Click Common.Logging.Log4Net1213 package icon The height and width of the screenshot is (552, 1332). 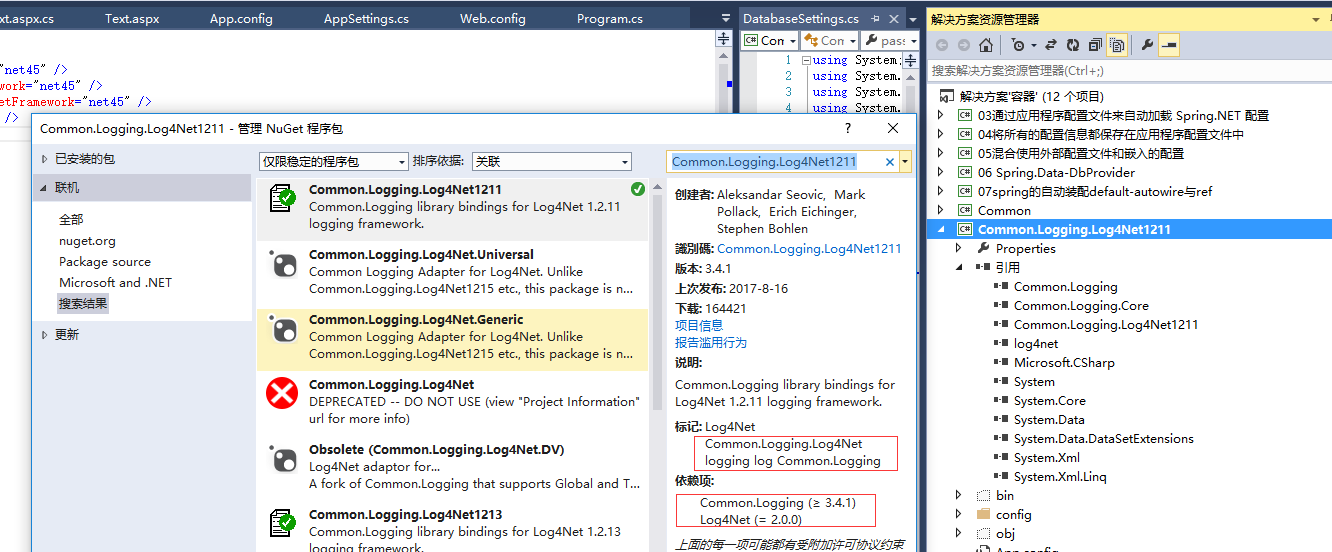[x=282, y=524]
